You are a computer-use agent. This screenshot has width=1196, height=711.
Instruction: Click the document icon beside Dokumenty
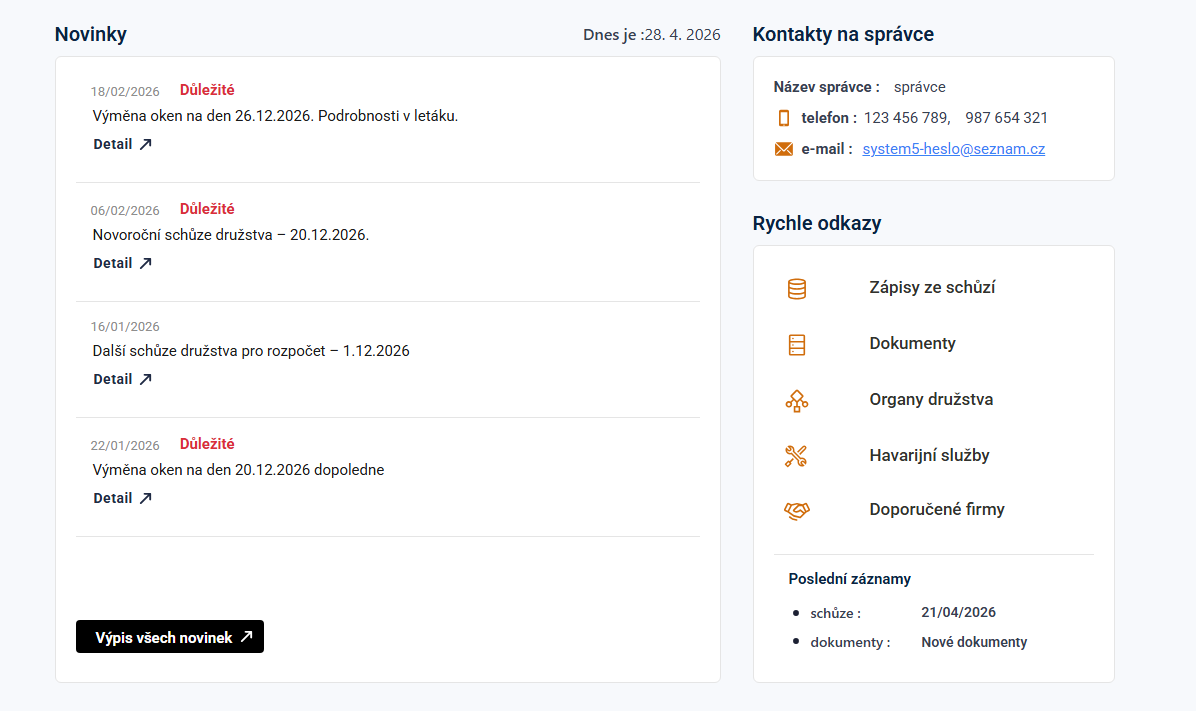coord(796,345)
